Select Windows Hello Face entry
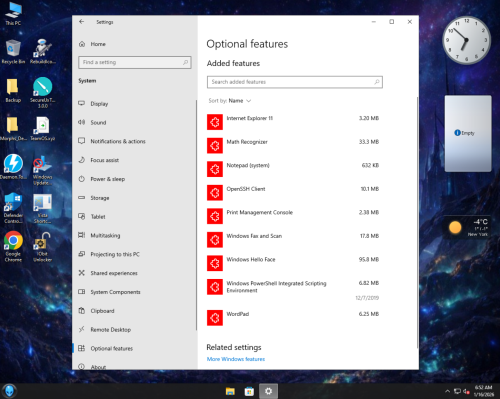This screenshot has height=399, width=500. (295, 263)
